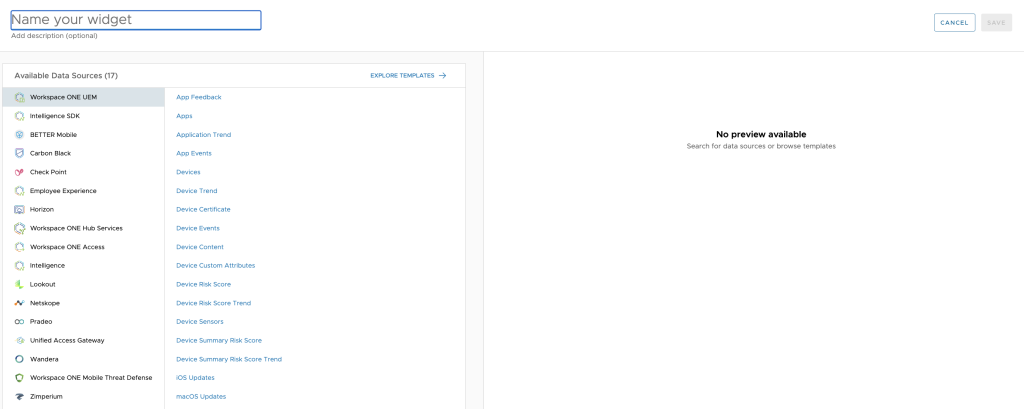This screenshot has width=1024, height=409.
Task: Click the Netskope icon
Action: coord(20,303)
